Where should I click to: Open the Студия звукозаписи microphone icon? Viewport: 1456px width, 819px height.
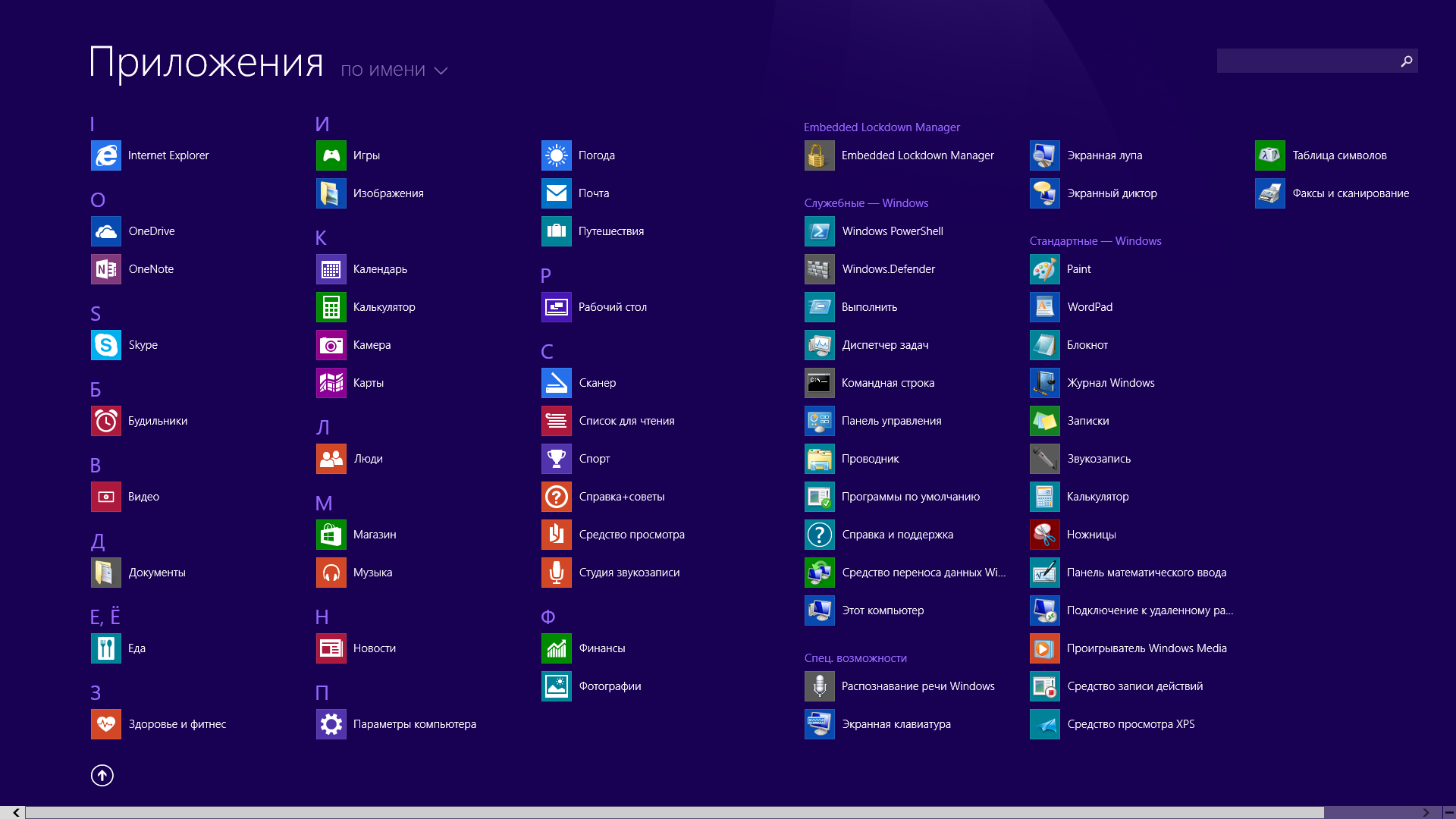pyautogui.click(x=557, y=573)
